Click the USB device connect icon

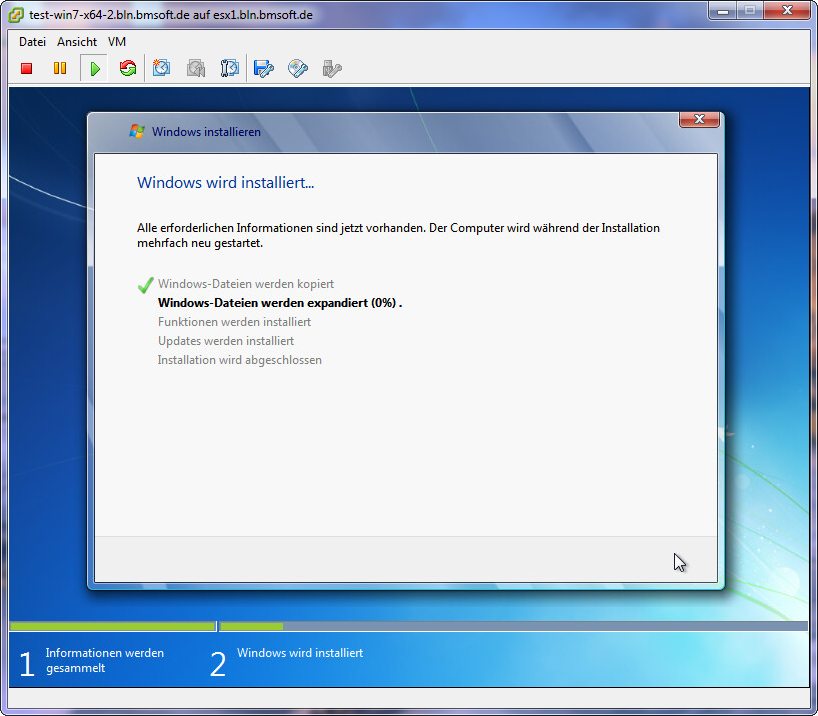[332, 68]
